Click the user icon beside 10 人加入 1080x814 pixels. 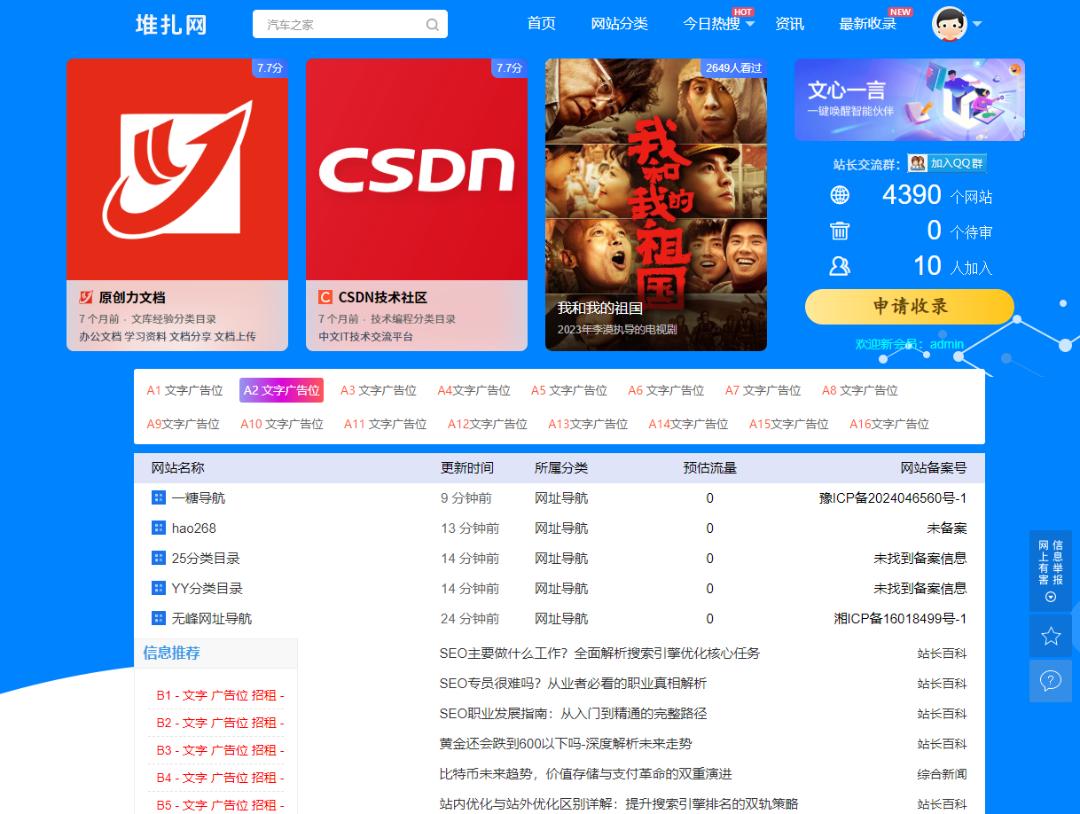pos(840,266)
